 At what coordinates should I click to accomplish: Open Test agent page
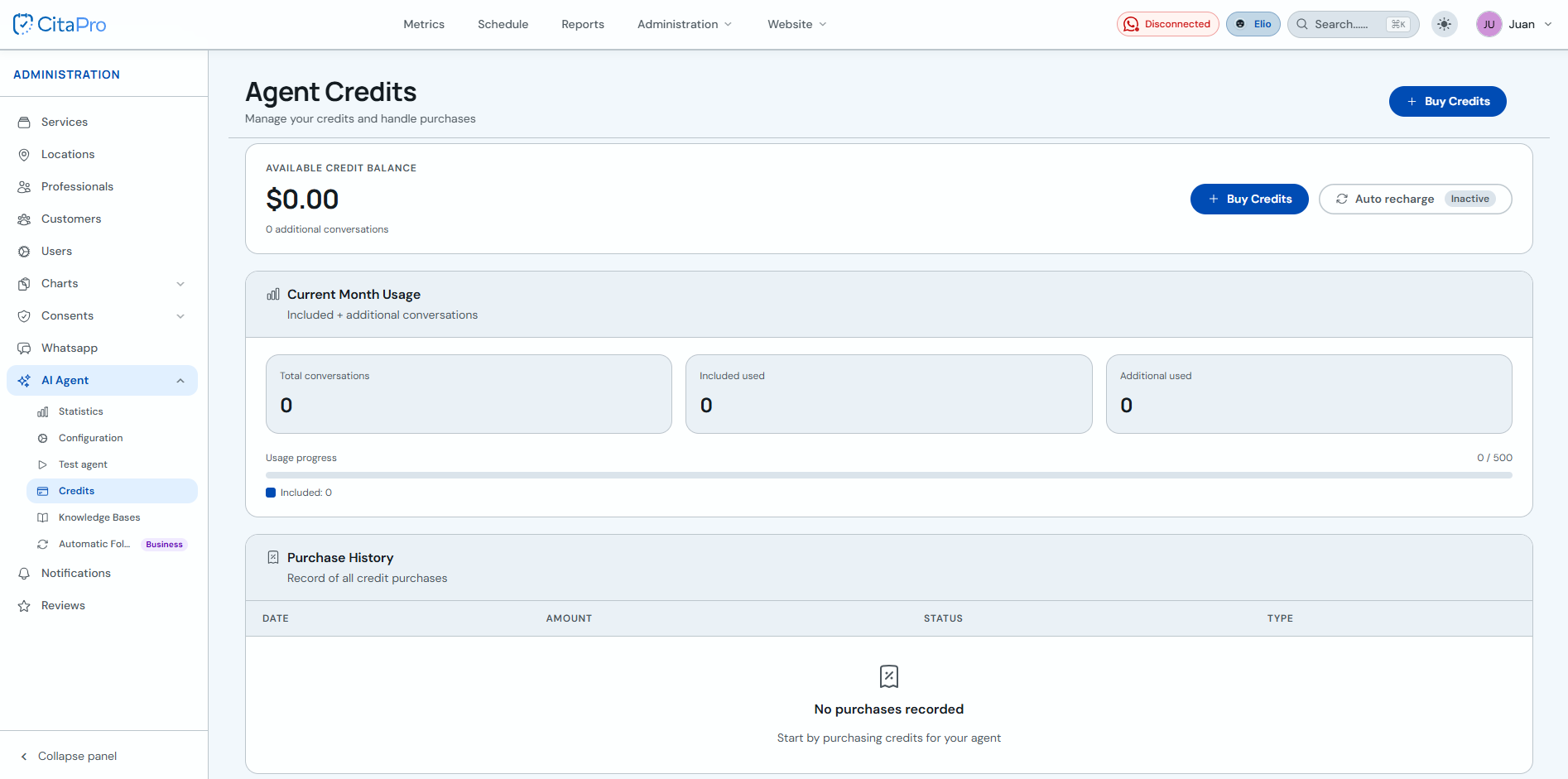point(112,464)
